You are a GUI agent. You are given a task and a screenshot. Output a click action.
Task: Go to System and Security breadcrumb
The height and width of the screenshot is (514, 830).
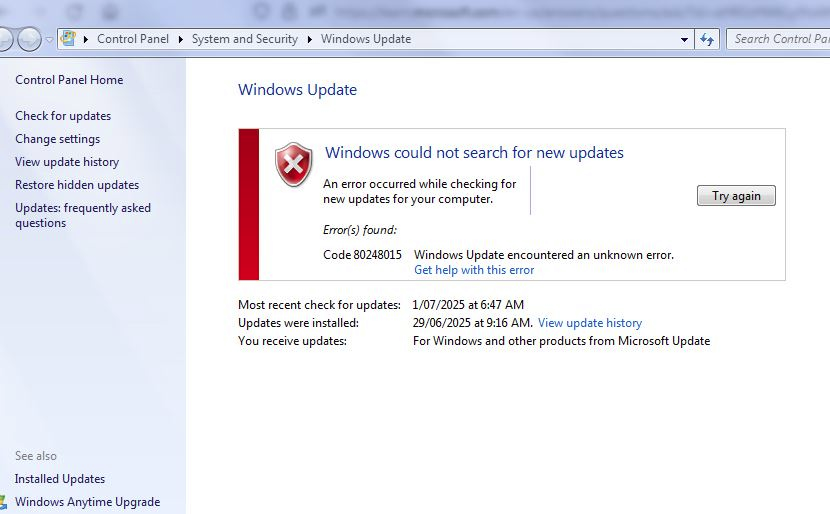pyautogui.click(x=245, y=39)
